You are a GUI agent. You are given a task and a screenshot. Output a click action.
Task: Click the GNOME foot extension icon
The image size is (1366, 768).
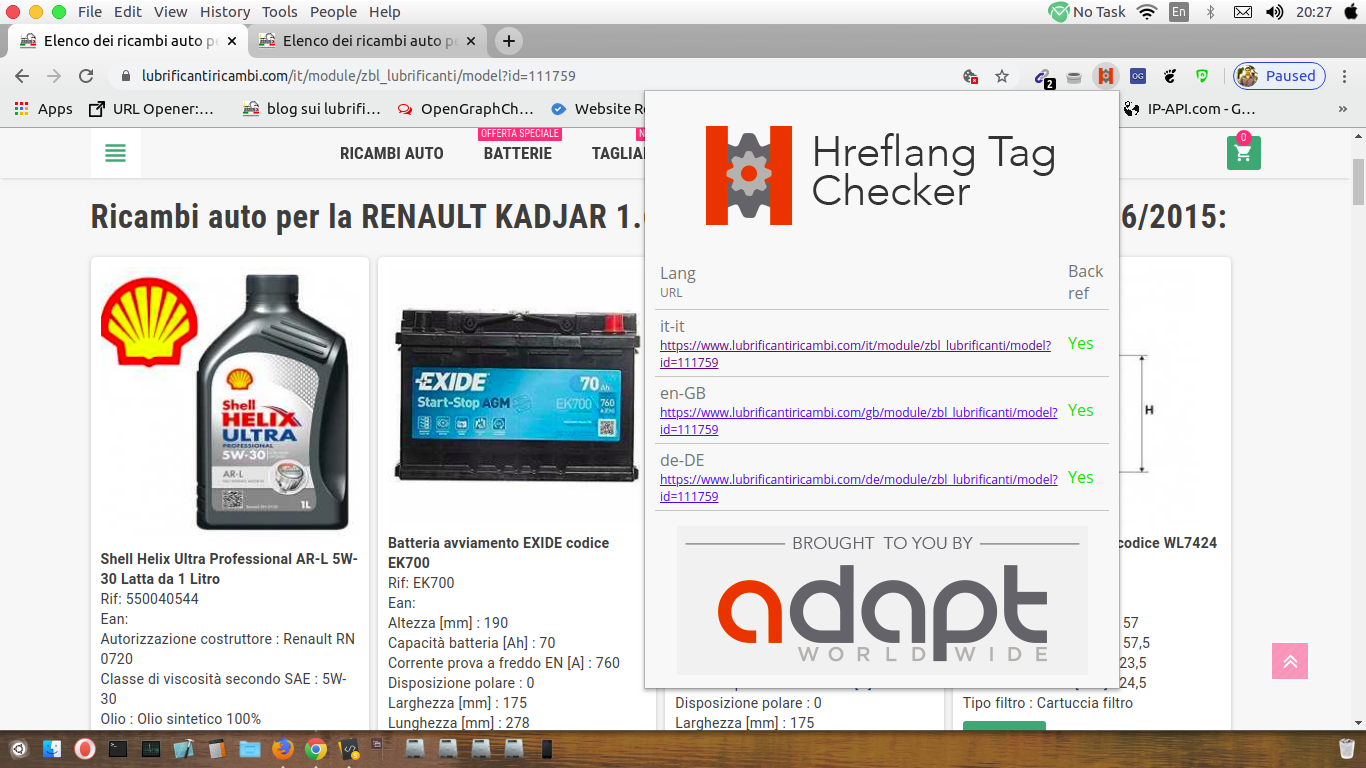(1170, 76)
